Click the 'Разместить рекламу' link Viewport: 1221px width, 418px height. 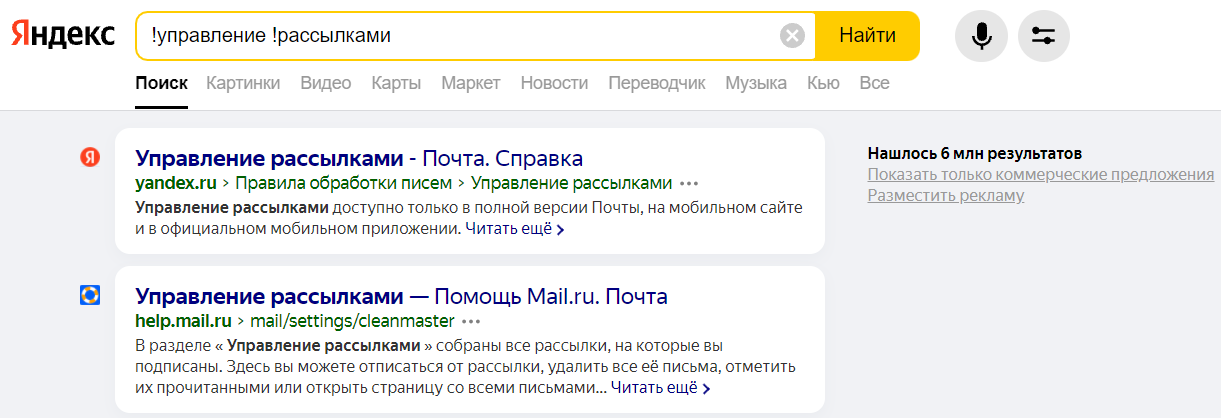point(946,196)
